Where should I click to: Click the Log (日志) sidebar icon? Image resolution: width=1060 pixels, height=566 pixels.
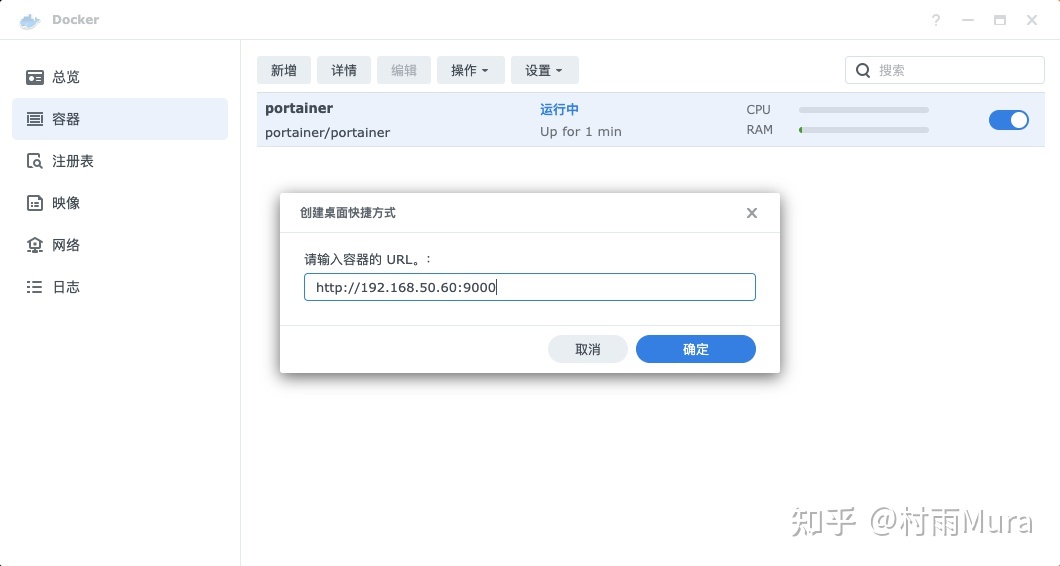[x=35, y=287]
